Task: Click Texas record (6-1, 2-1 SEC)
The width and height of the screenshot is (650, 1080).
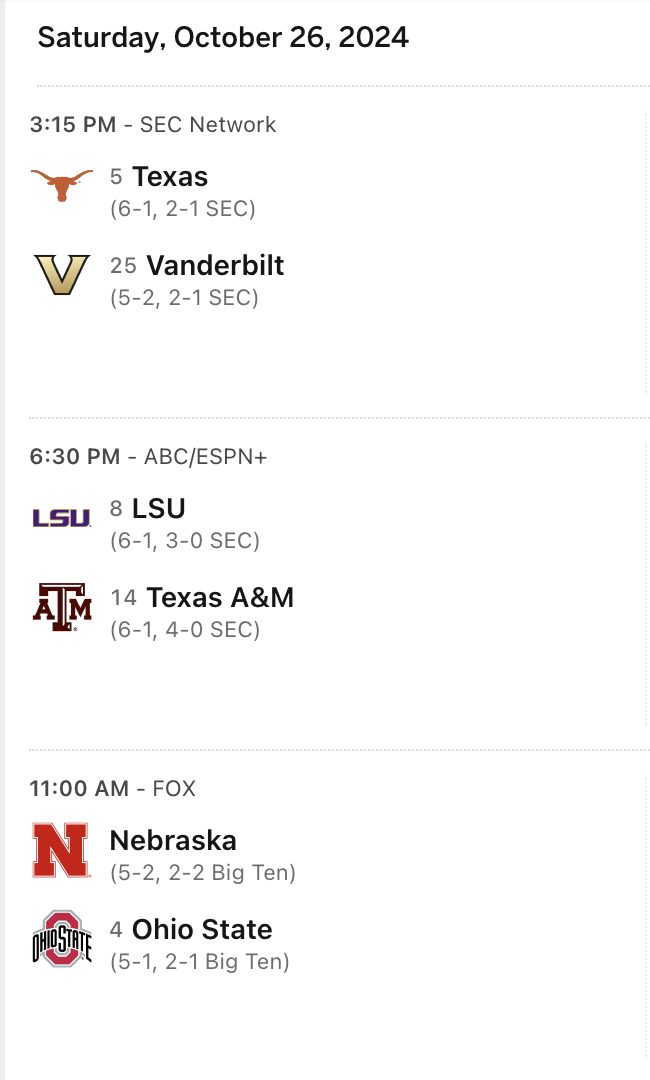Action: [x=183, y=209]
